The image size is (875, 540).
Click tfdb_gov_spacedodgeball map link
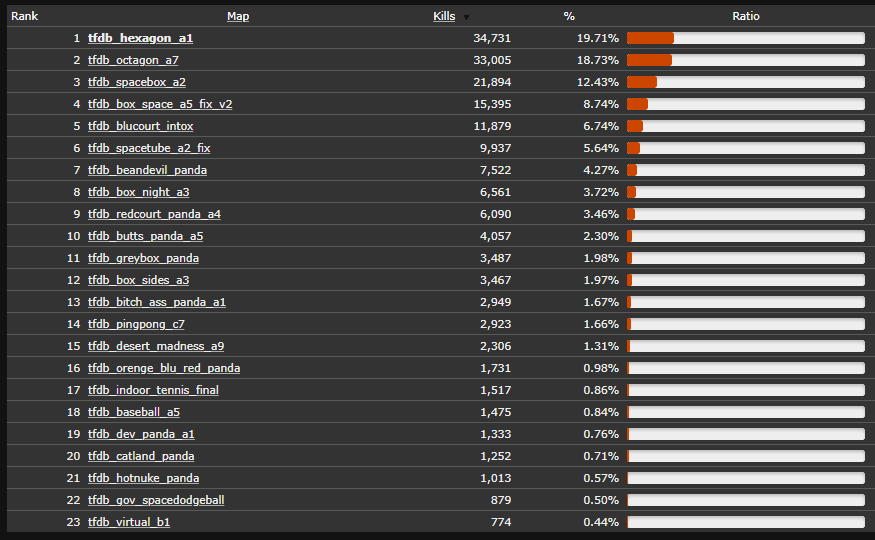click(156, 500)
